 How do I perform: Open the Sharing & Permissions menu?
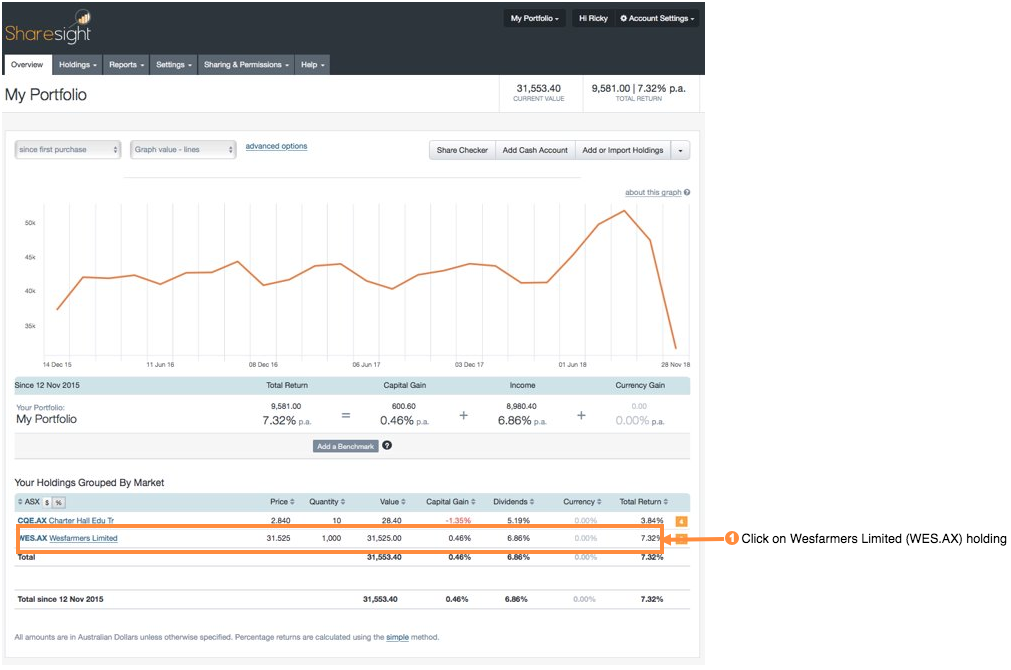(x=246, y=64)
